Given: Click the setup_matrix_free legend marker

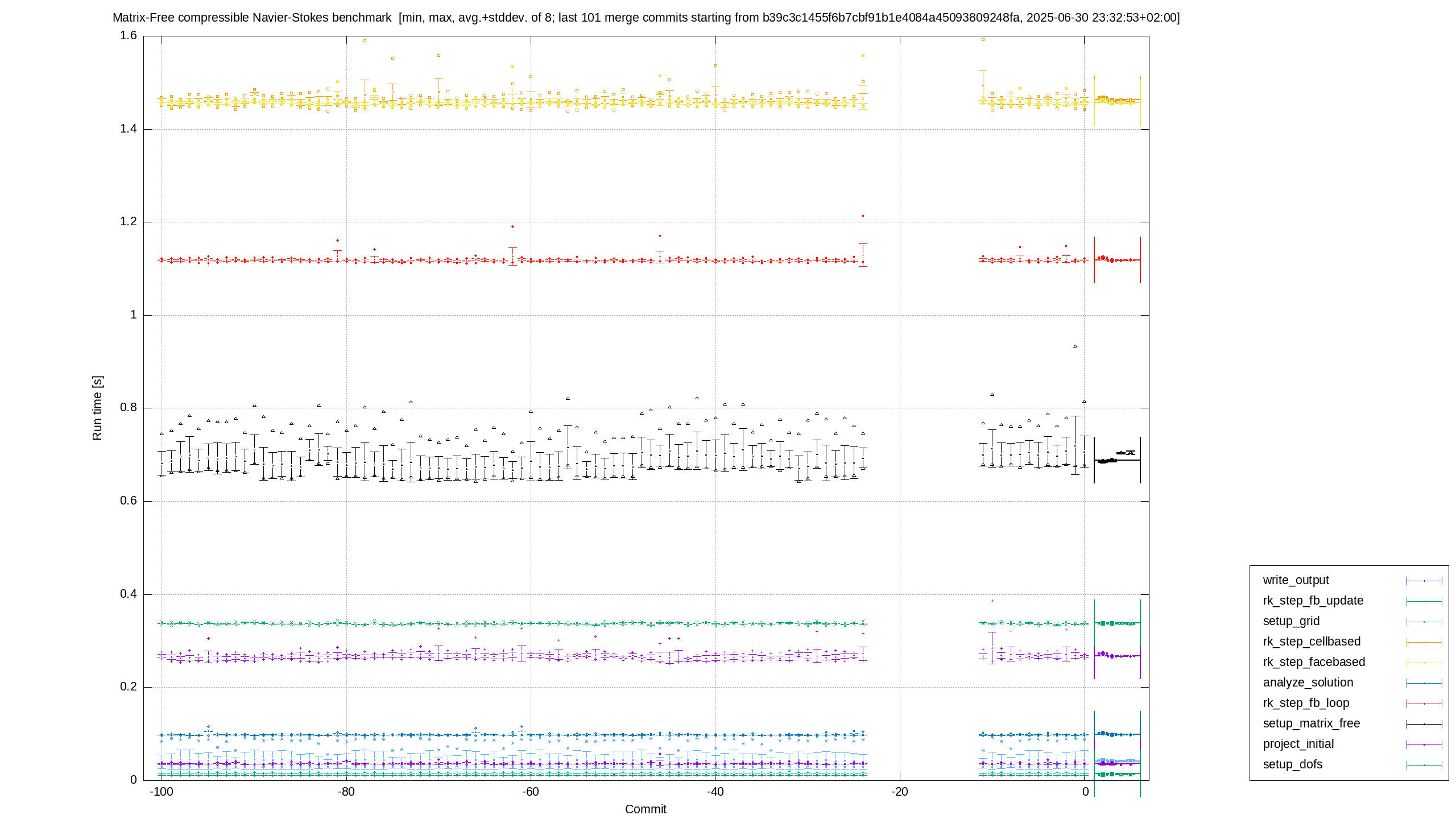Looking at the screenshot, I should click(1424, 724).
